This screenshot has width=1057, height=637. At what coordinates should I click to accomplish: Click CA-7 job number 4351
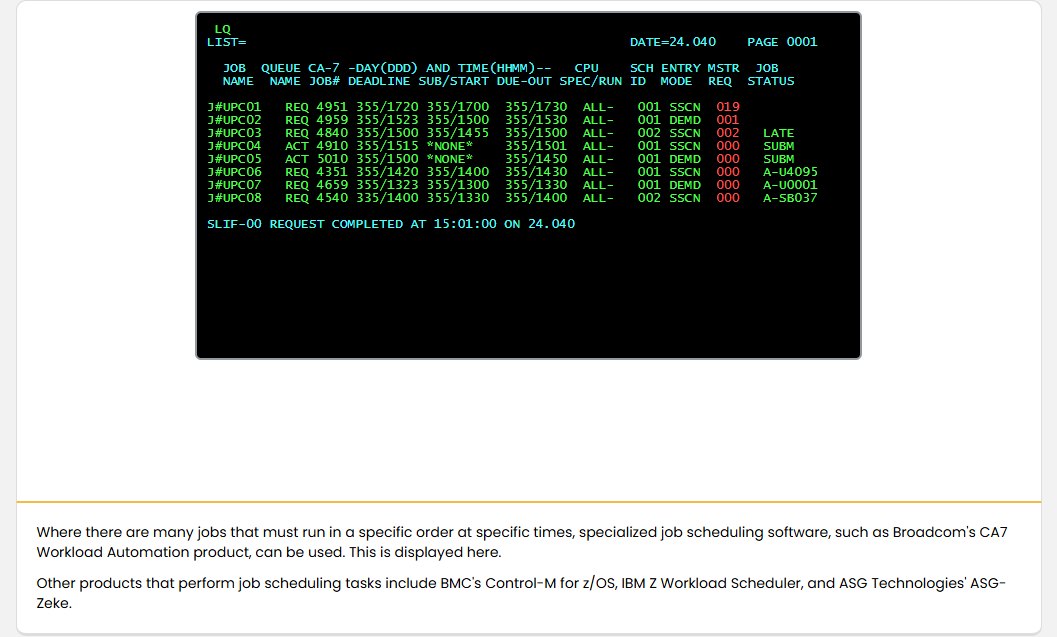click(332, 172)
